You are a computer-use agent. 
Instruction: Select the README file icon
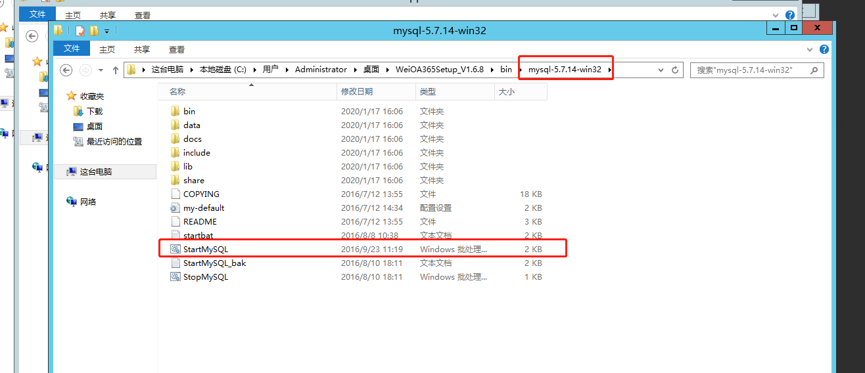tap(175, 221)
